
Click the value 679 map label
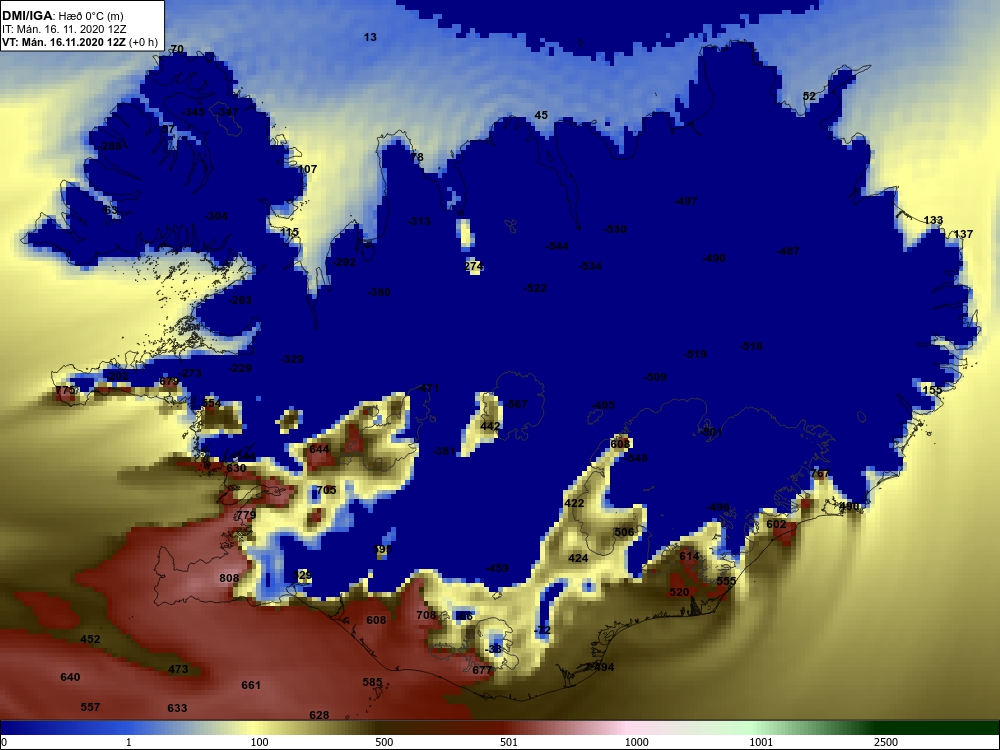pos(169,382)
